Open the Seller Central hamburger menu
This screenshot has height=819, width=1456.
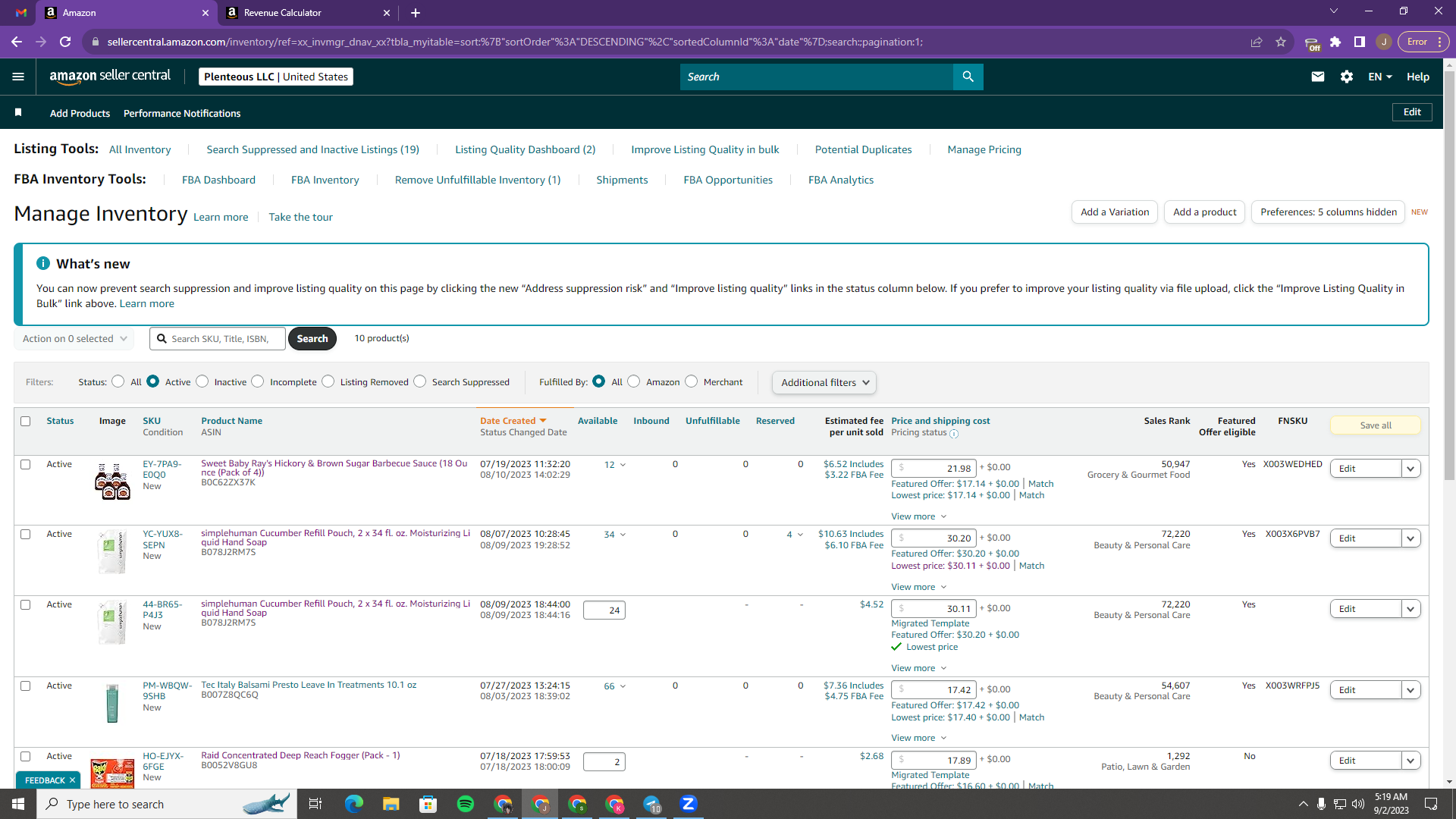click(x=18, y=77)
